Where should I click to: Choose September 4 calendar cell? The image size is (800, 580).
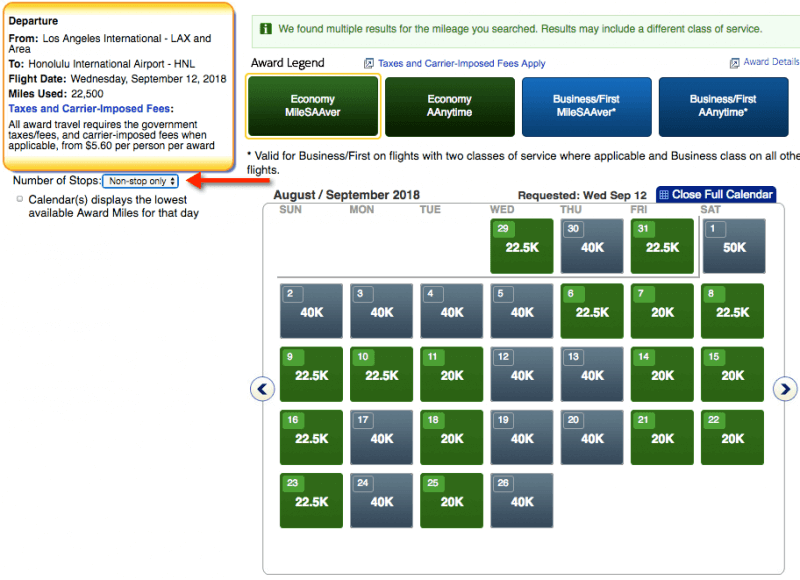tap(452, 311)
